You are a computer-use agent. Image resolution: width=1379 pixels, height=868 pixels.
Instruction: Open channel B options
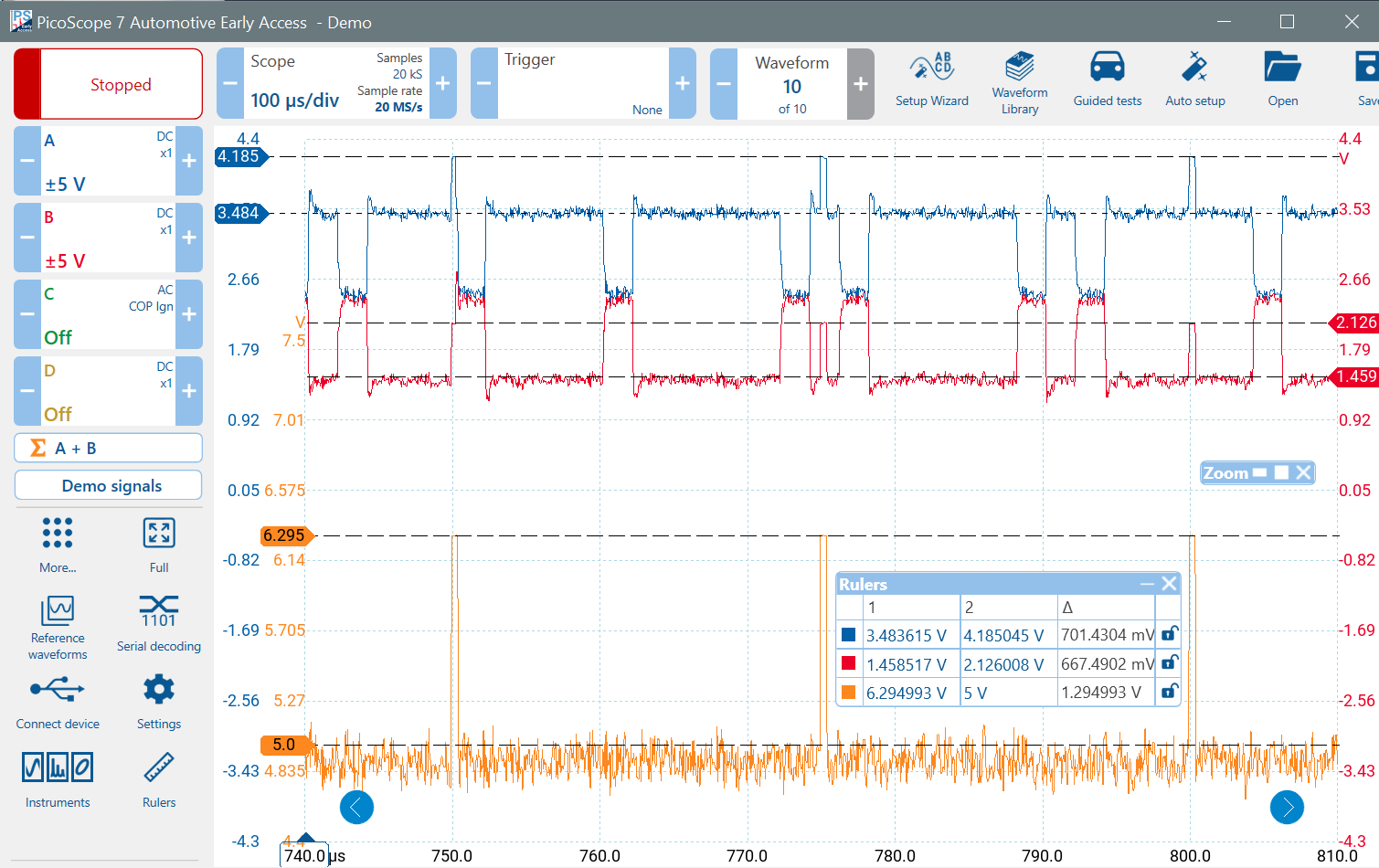point(108,238)
